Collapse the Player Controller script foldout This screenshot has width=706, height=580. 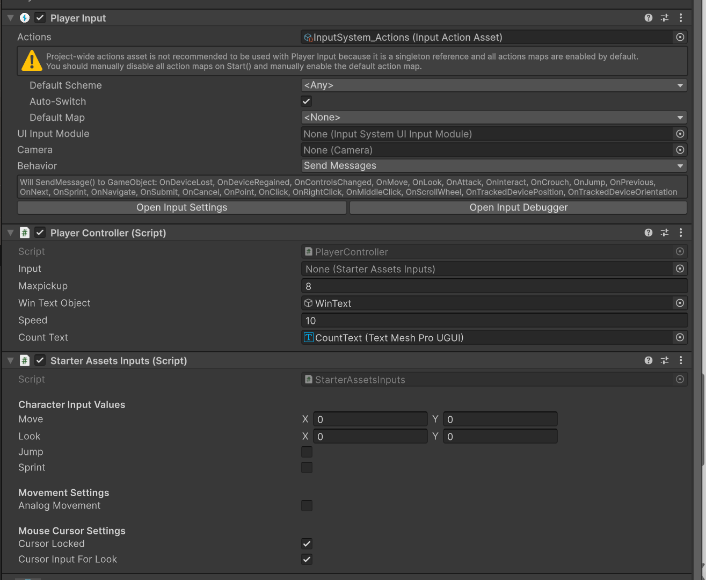point(10,233)
